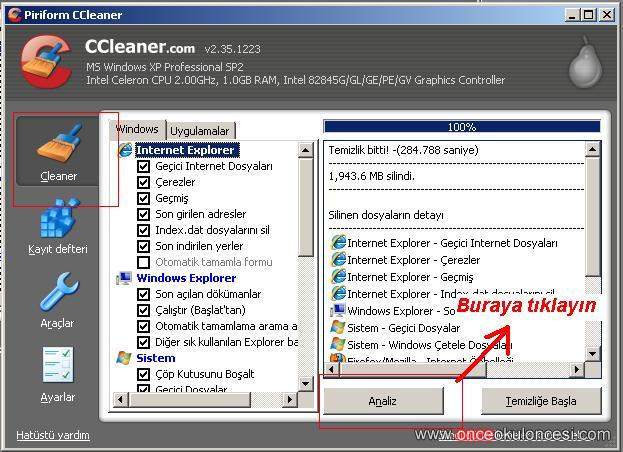The image size is (623, 452).
Task: Click flag icon beside Sistem - Windows Çetele
Action: point(338,344)
